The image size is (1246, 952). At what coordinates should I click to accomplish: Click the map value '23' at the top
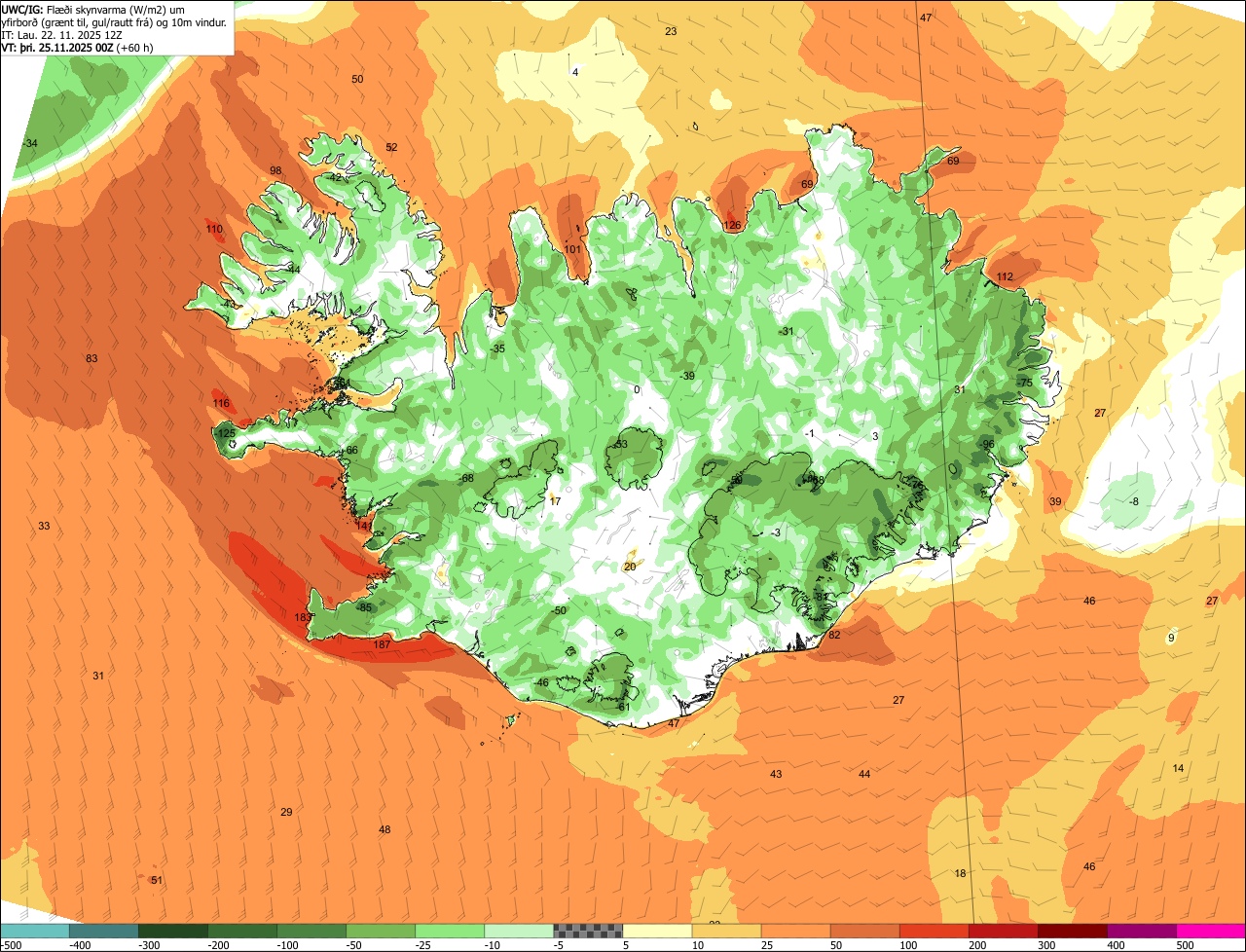coord(671,32)
